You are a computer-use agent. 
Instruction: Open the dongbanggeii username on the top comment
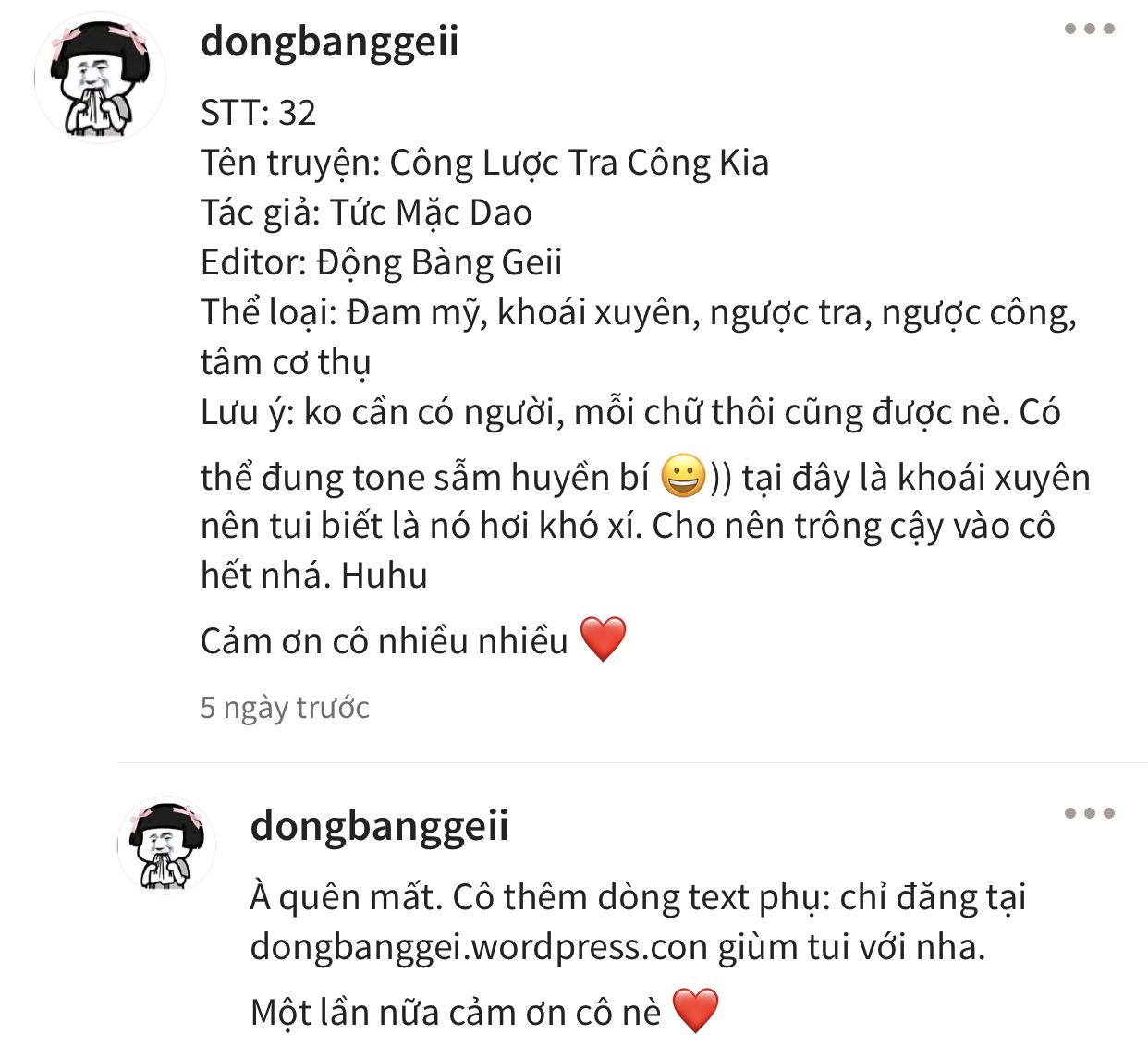pyautogui.click(x=329, y=43)
